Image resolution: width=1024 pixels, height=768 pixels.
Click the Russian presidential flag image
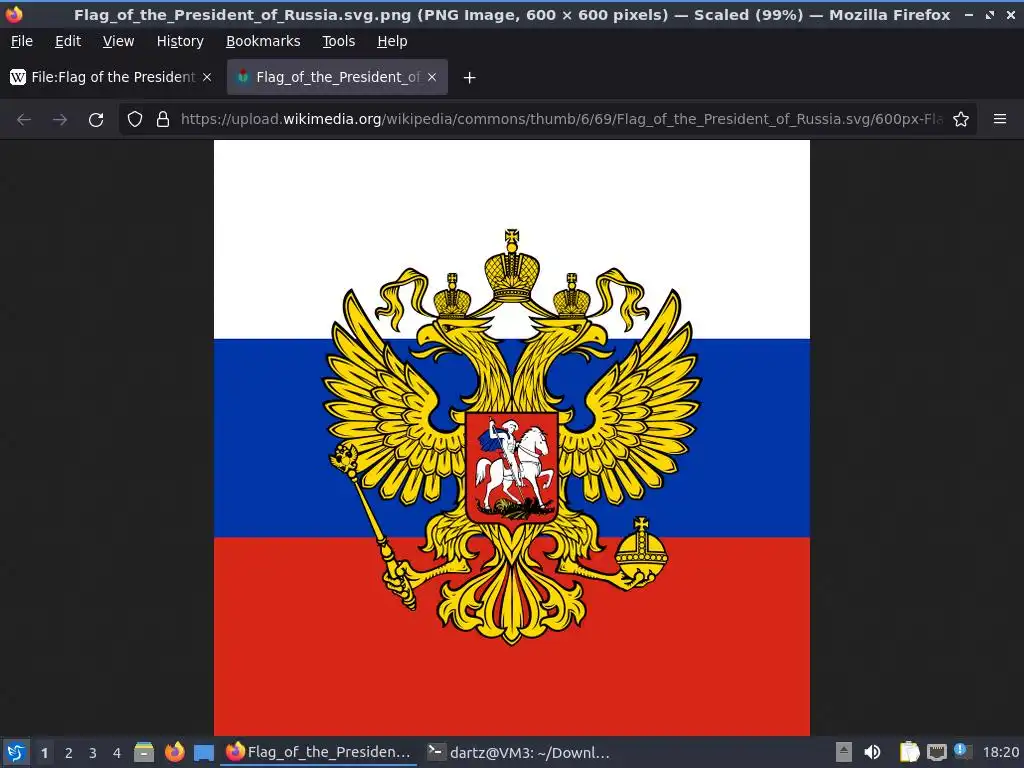[x=512, y=438]
